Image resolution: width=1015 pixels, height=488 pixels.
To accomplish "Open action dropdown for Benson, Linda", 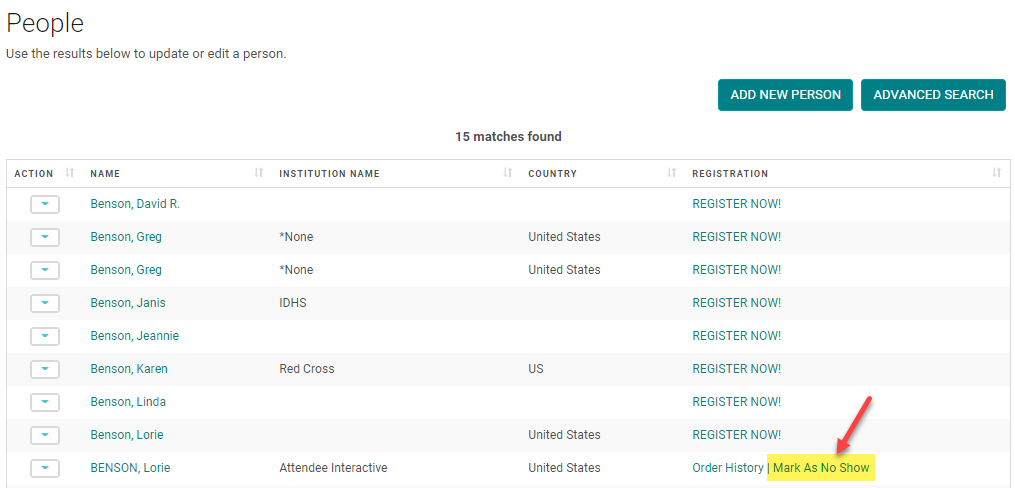I will click(45, 402).
